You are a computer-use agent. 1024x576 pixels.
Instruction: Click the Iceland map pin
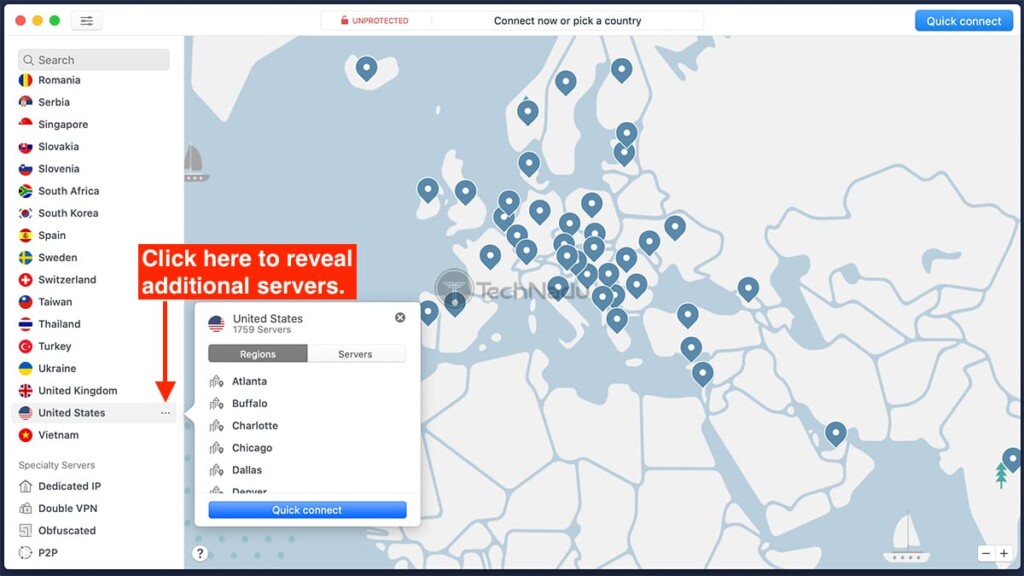366,68
